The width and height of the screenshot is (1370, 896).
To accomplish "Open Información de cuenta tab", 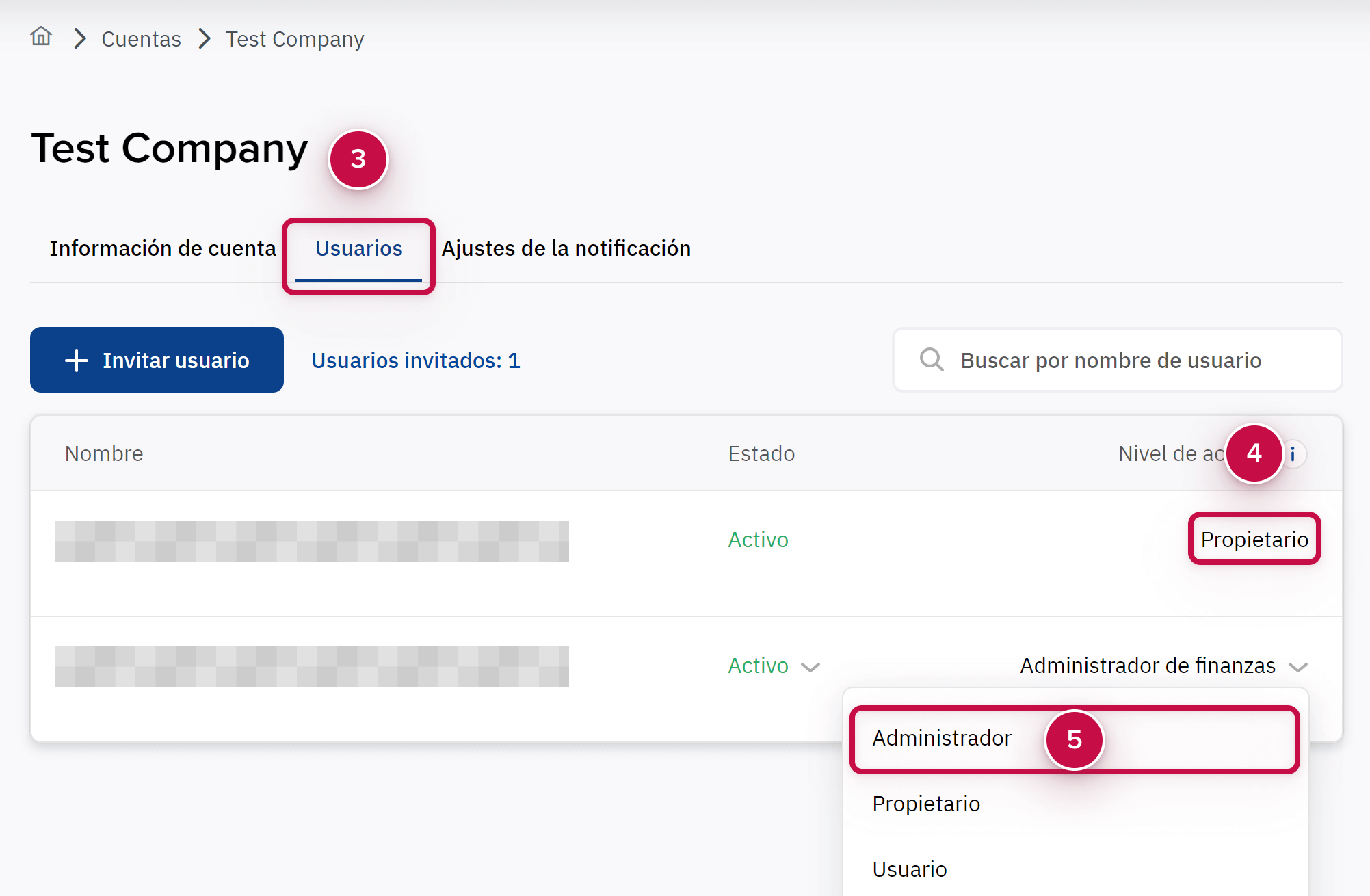I will pos(163,248).
